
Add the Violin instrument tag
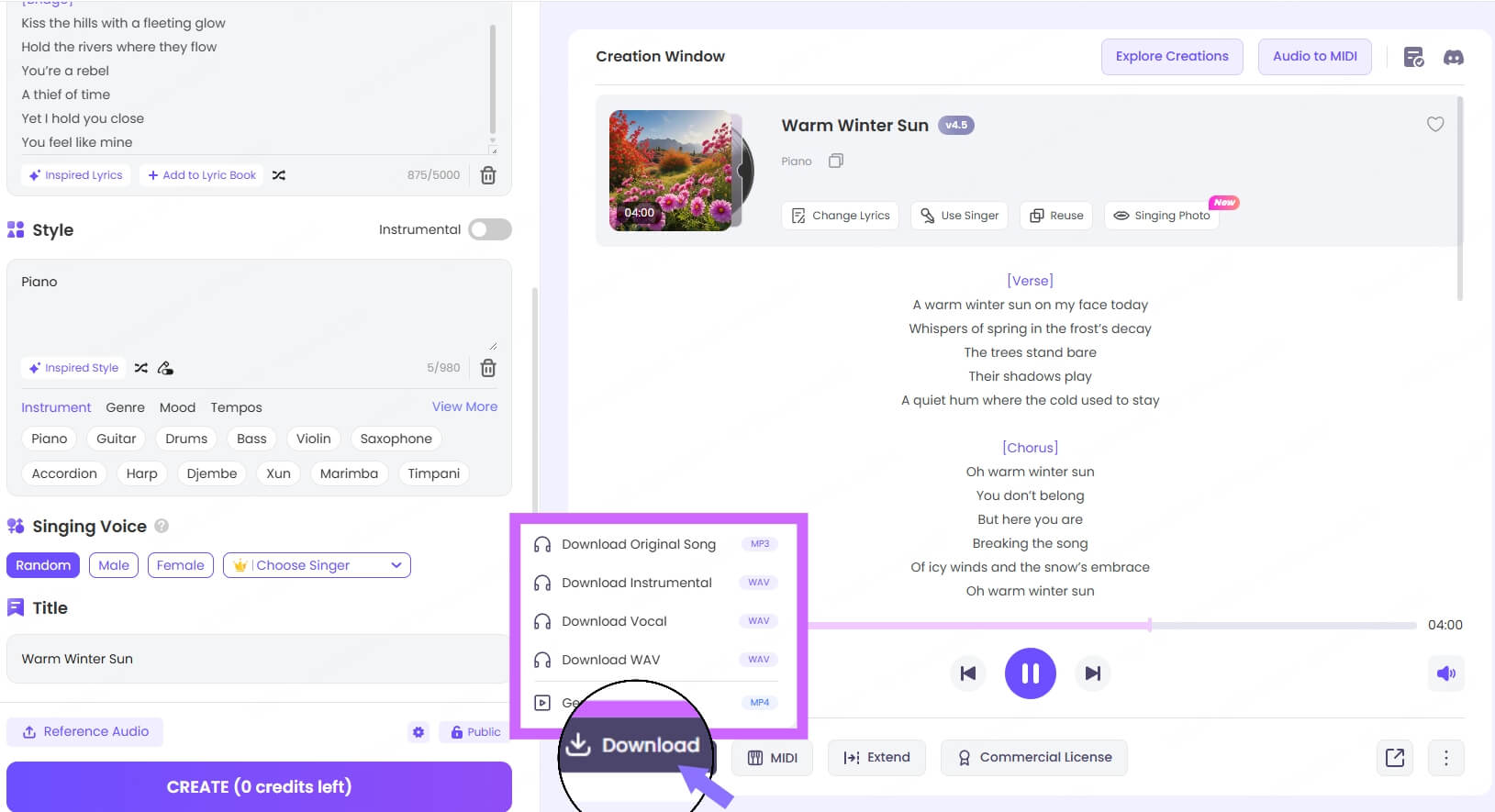(314, 439)
